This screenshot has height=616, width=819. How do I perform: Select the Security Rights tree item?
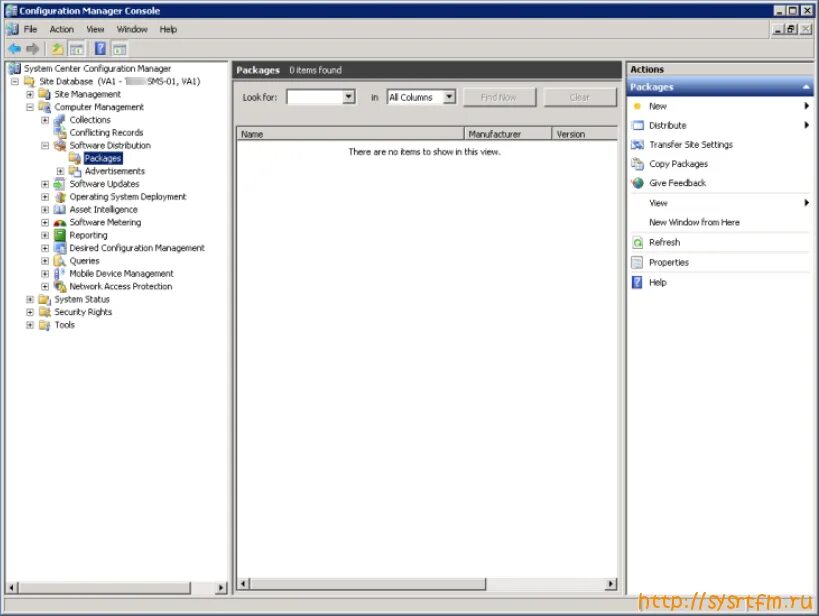[83, 312]
